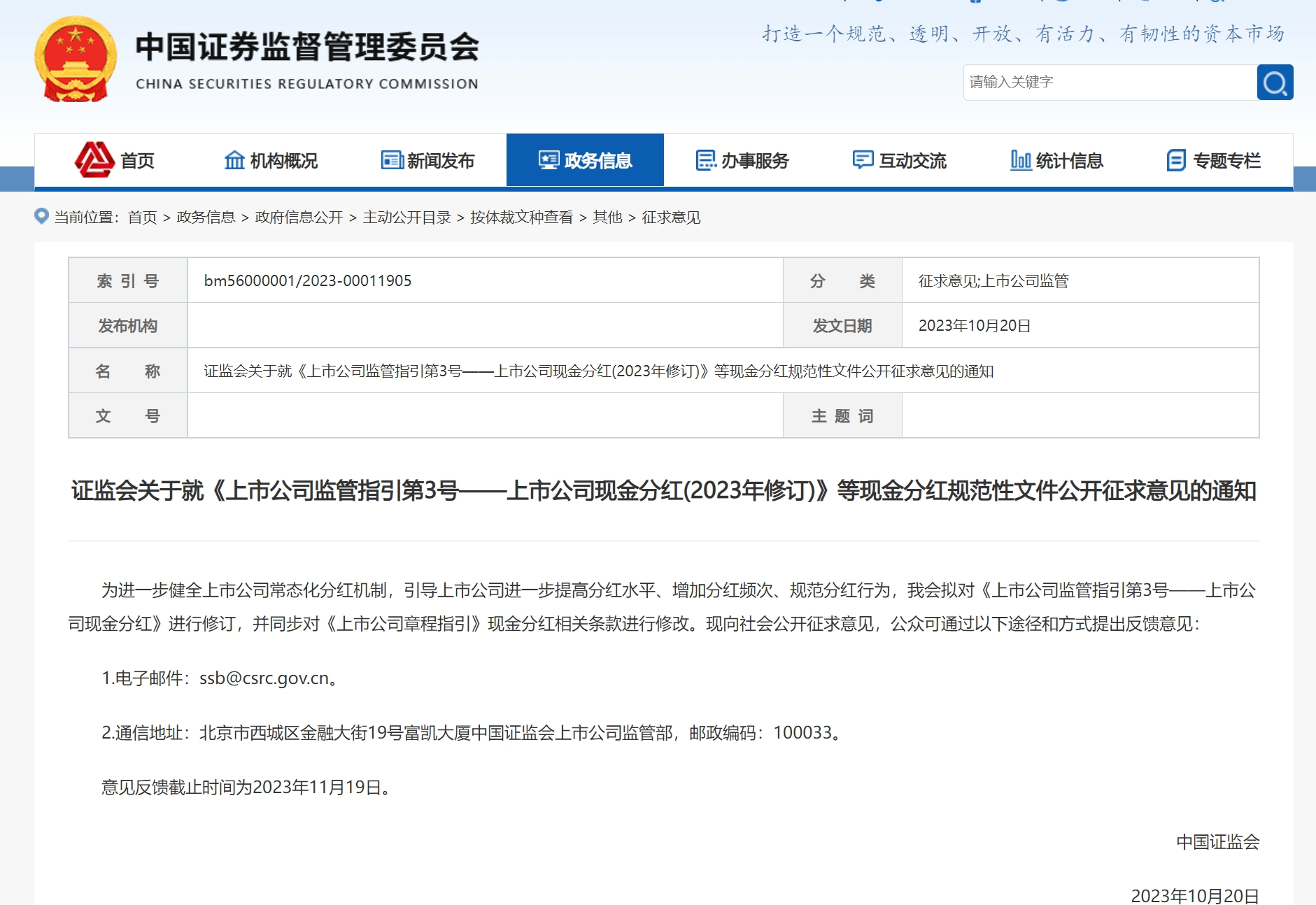Click the 中国证券监督管理委员会 site title
This screenshot has height=905, width=1316.
(307, 47)
